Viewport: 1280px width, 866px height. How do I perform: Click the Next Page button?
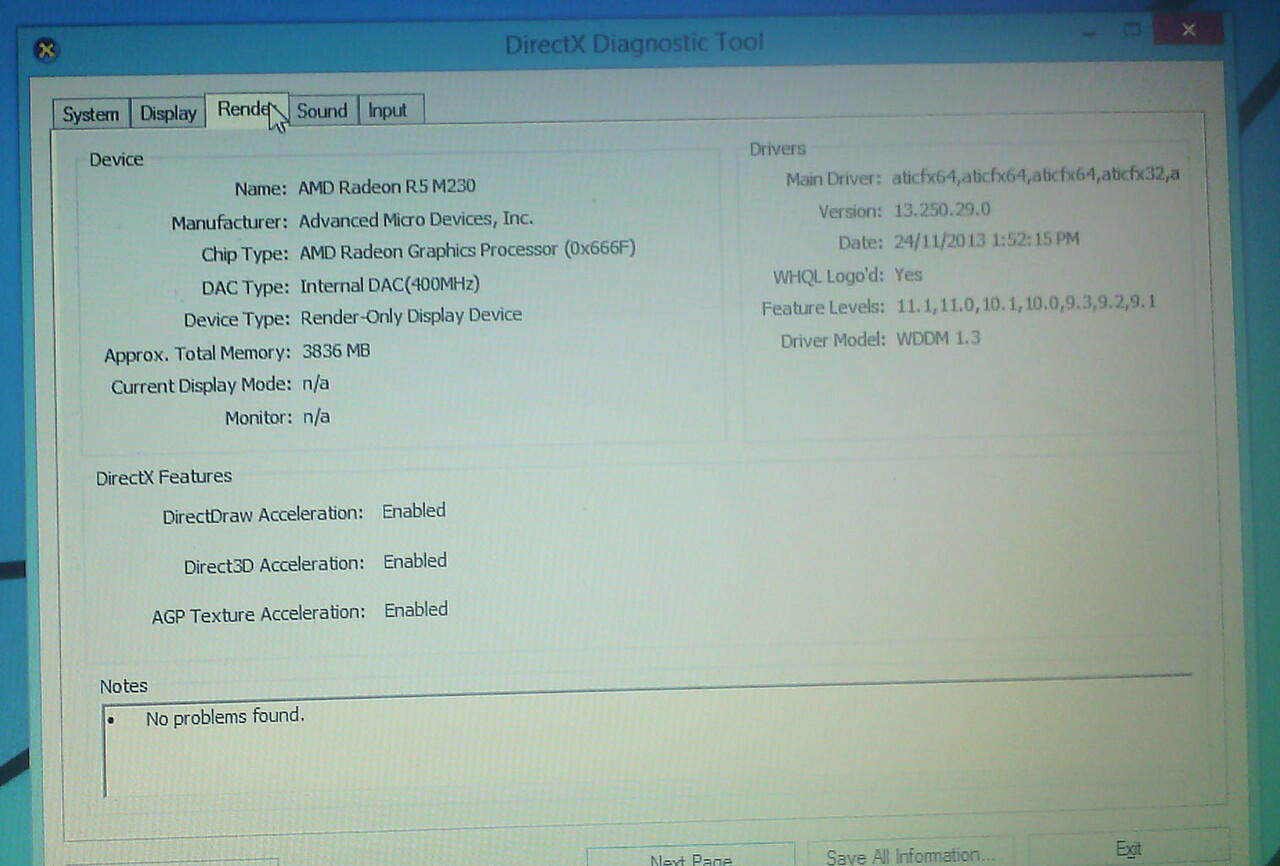690,857
